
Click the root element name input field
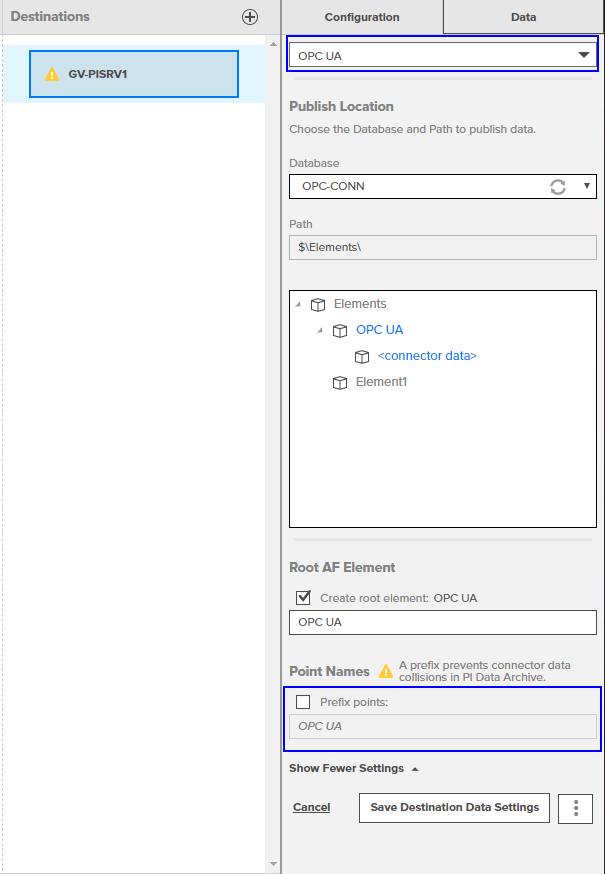point(442,622)
